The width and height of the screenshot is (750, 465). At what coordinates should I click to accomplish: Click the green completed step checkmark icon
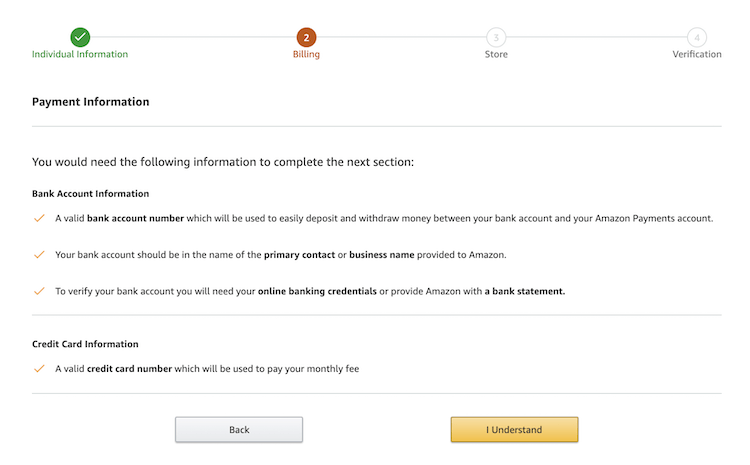[80, 37]
